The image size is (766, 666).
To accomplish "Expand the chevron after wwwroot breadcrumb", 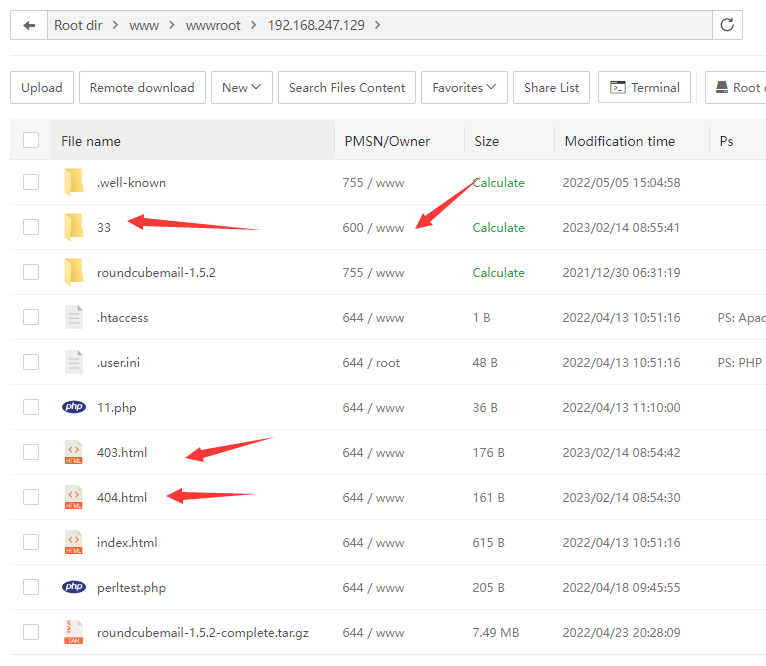I will [254, 25].
